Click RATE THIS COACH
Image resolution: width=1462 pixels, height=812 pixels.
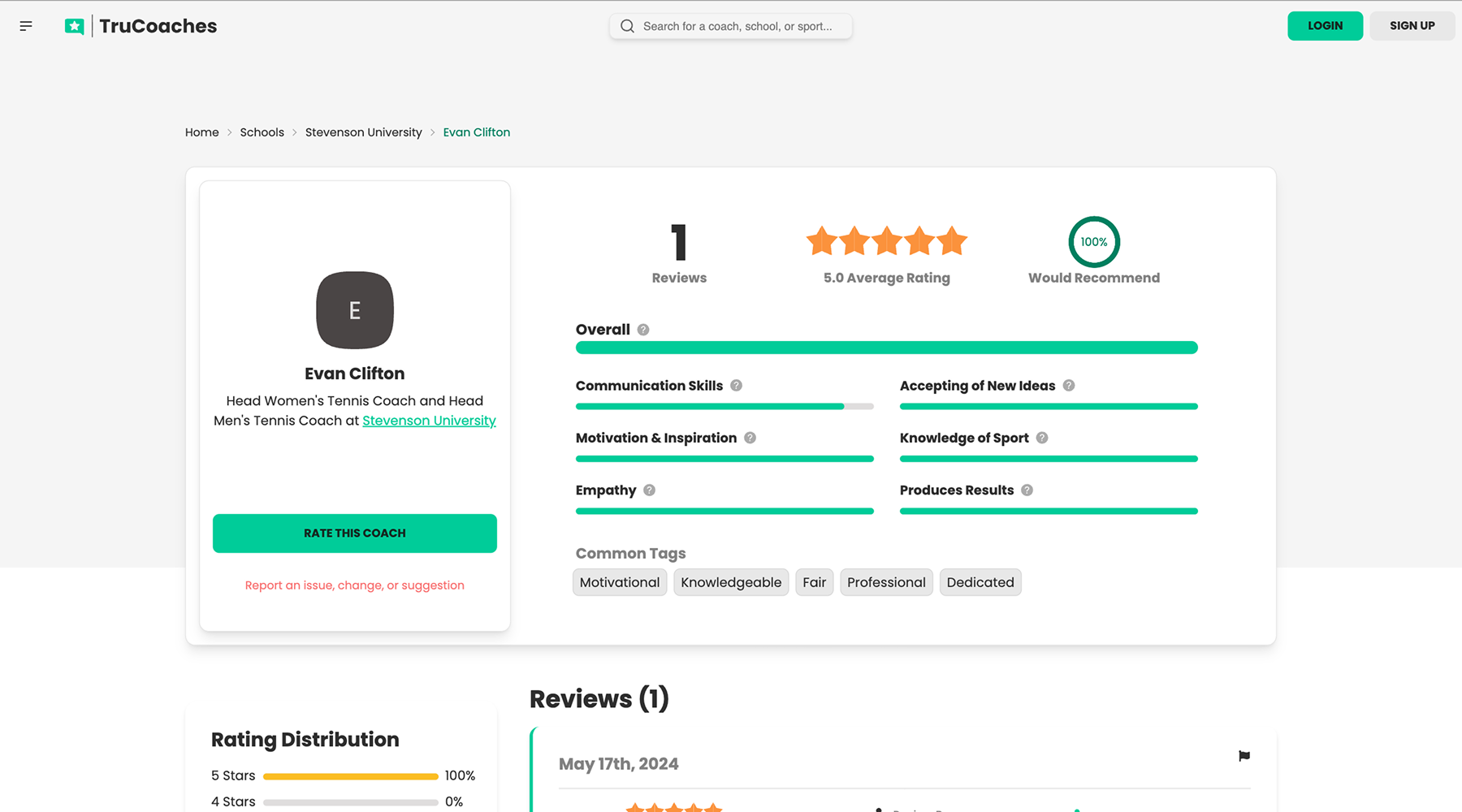(354, 533)
